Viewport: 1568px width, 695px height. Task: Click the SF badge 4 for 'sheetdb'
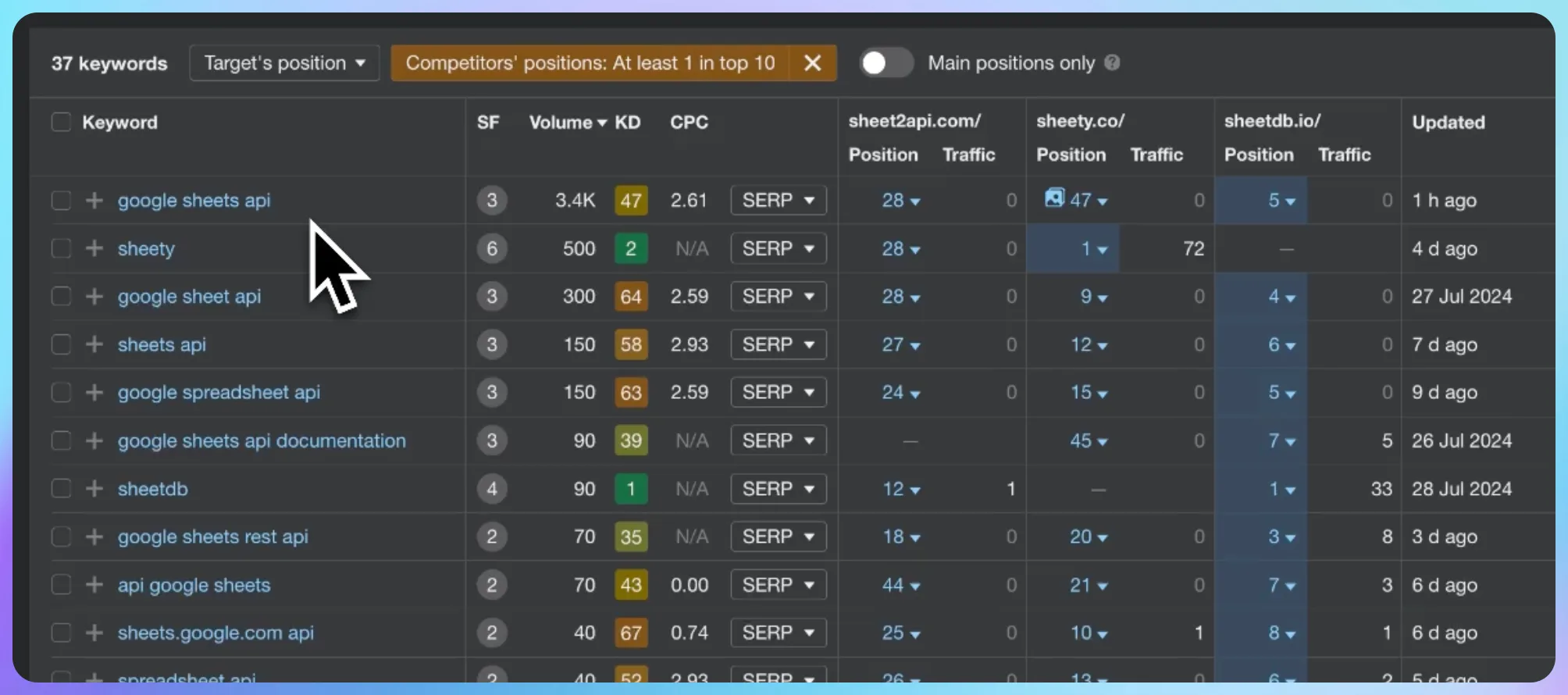[492, 489]
